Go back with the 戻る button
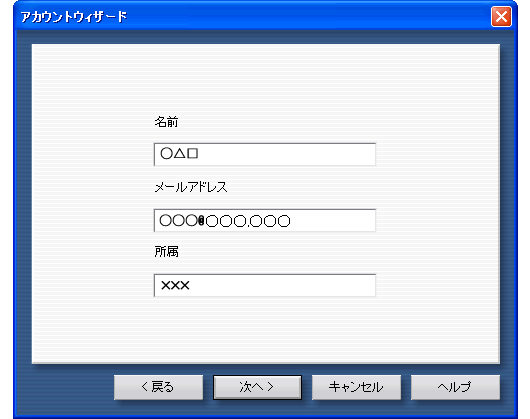This screenshot has height=419, width=530. (159, 387)
